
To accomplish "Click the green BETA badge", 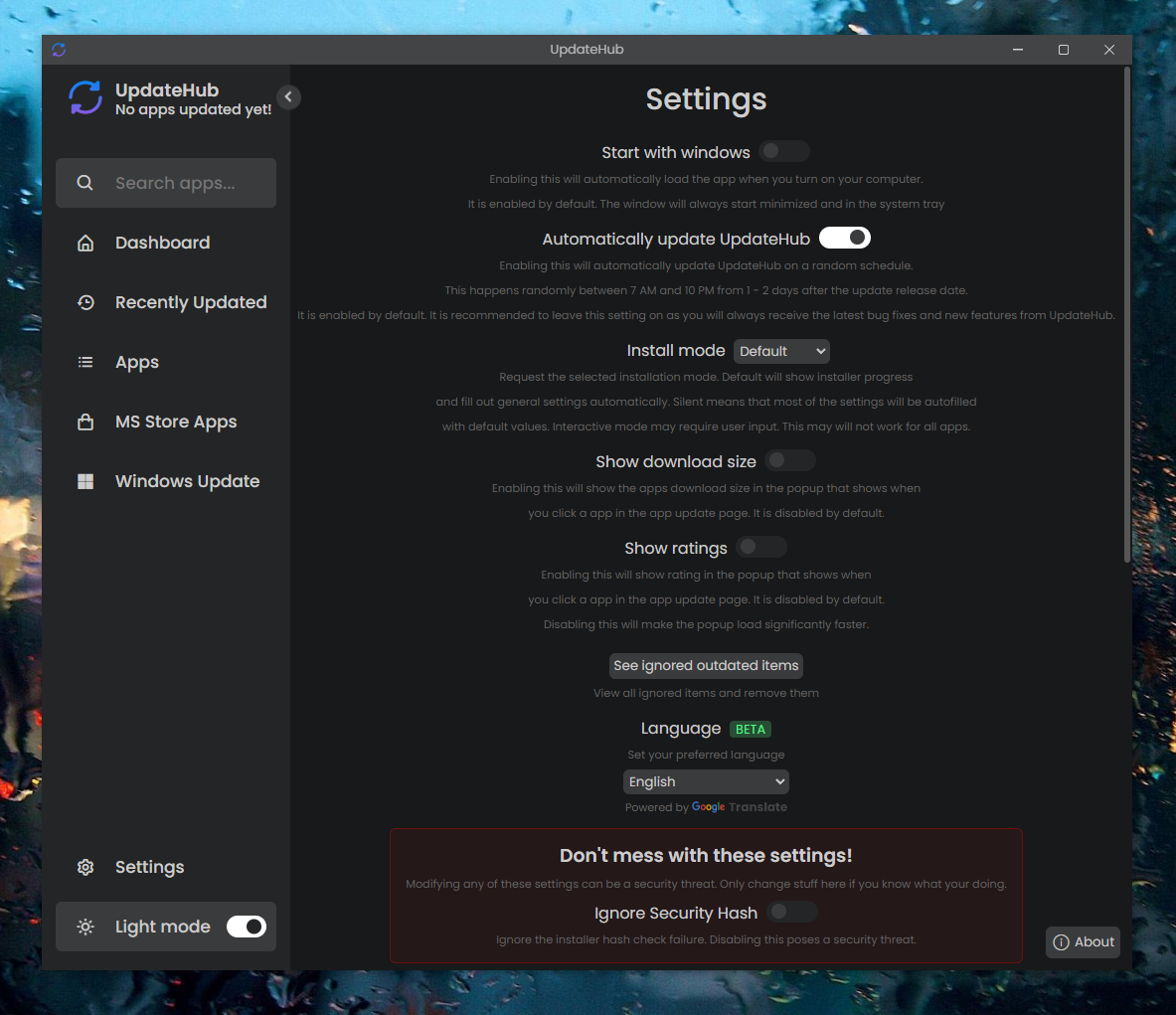I will click(x=750, y=729).
